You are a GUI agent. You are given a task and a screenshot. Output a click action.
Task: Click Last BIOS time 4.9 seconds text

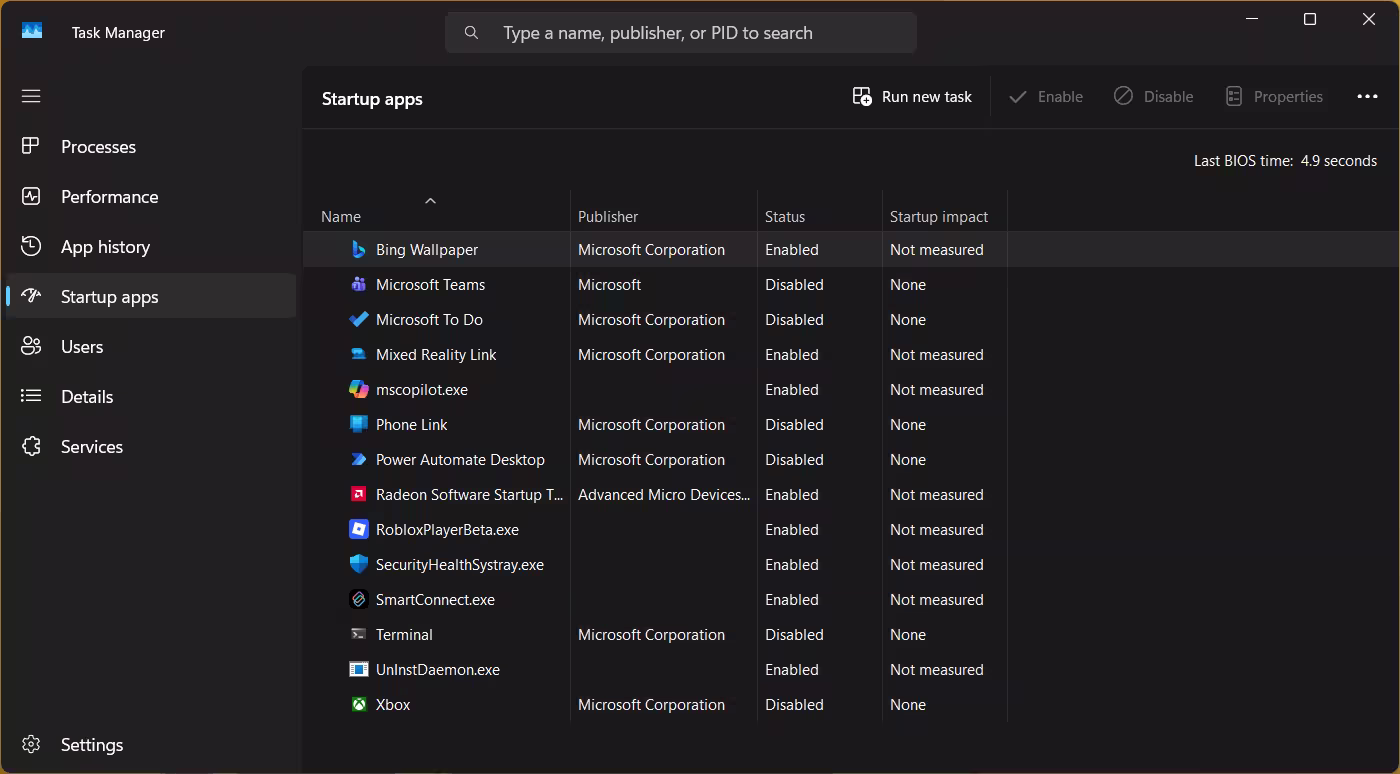pos(1285,161)
